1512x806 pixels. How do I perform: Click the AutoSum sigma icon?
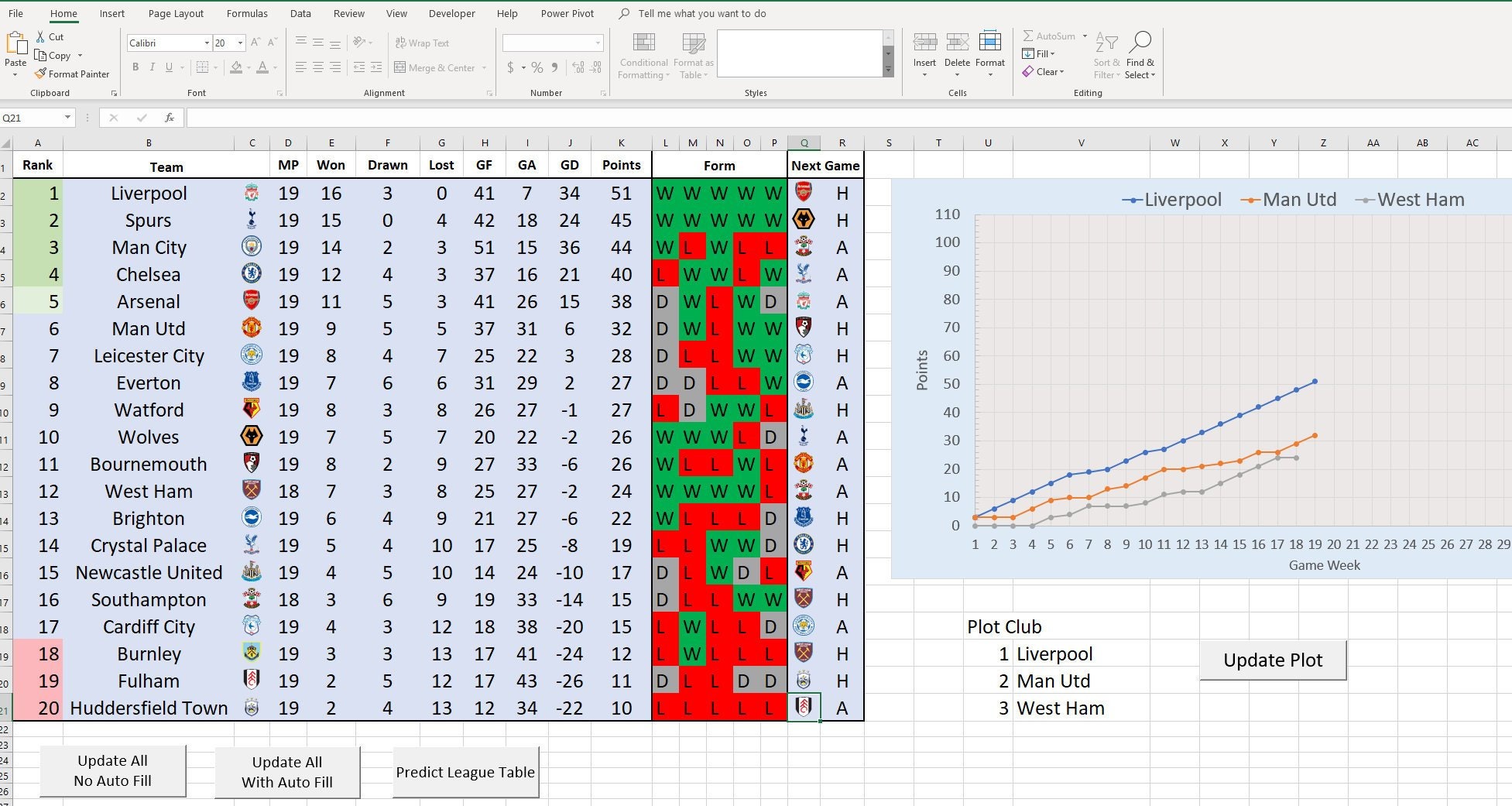tap(1028, 36)
